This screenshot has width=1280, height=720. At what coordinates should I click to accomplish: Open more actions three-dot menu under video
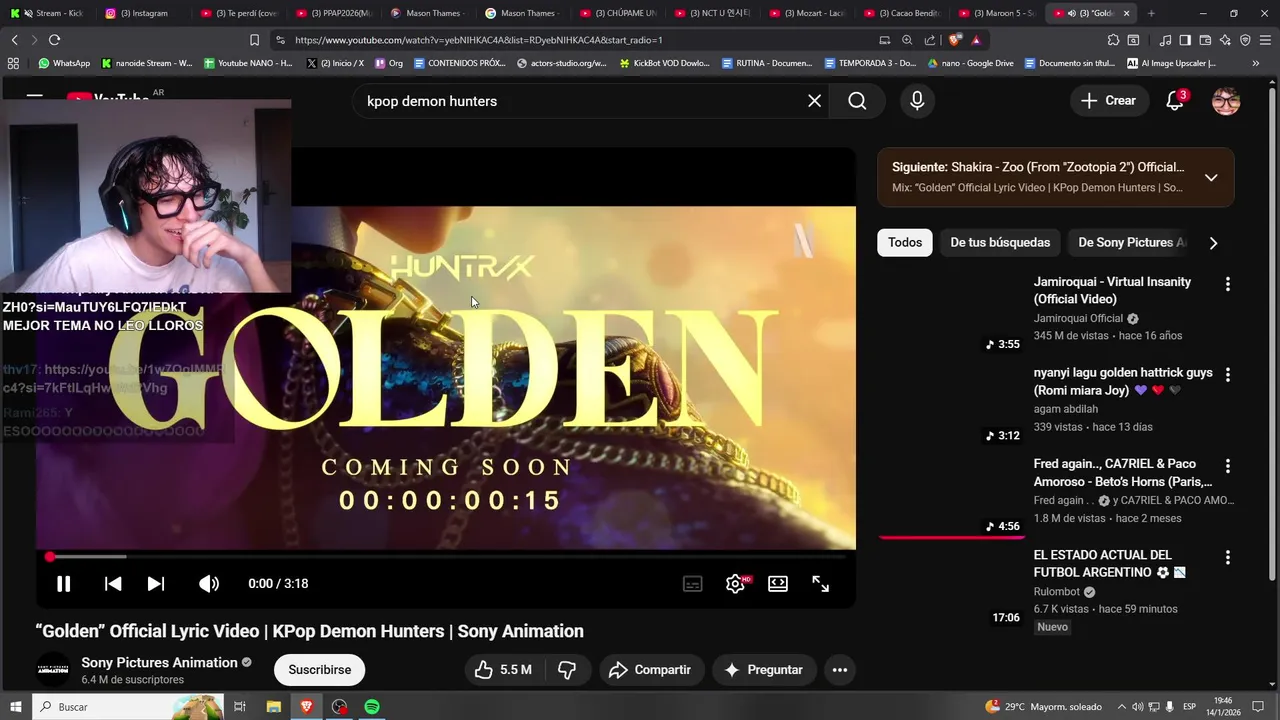pyautogui.click(x=840, y=670)
